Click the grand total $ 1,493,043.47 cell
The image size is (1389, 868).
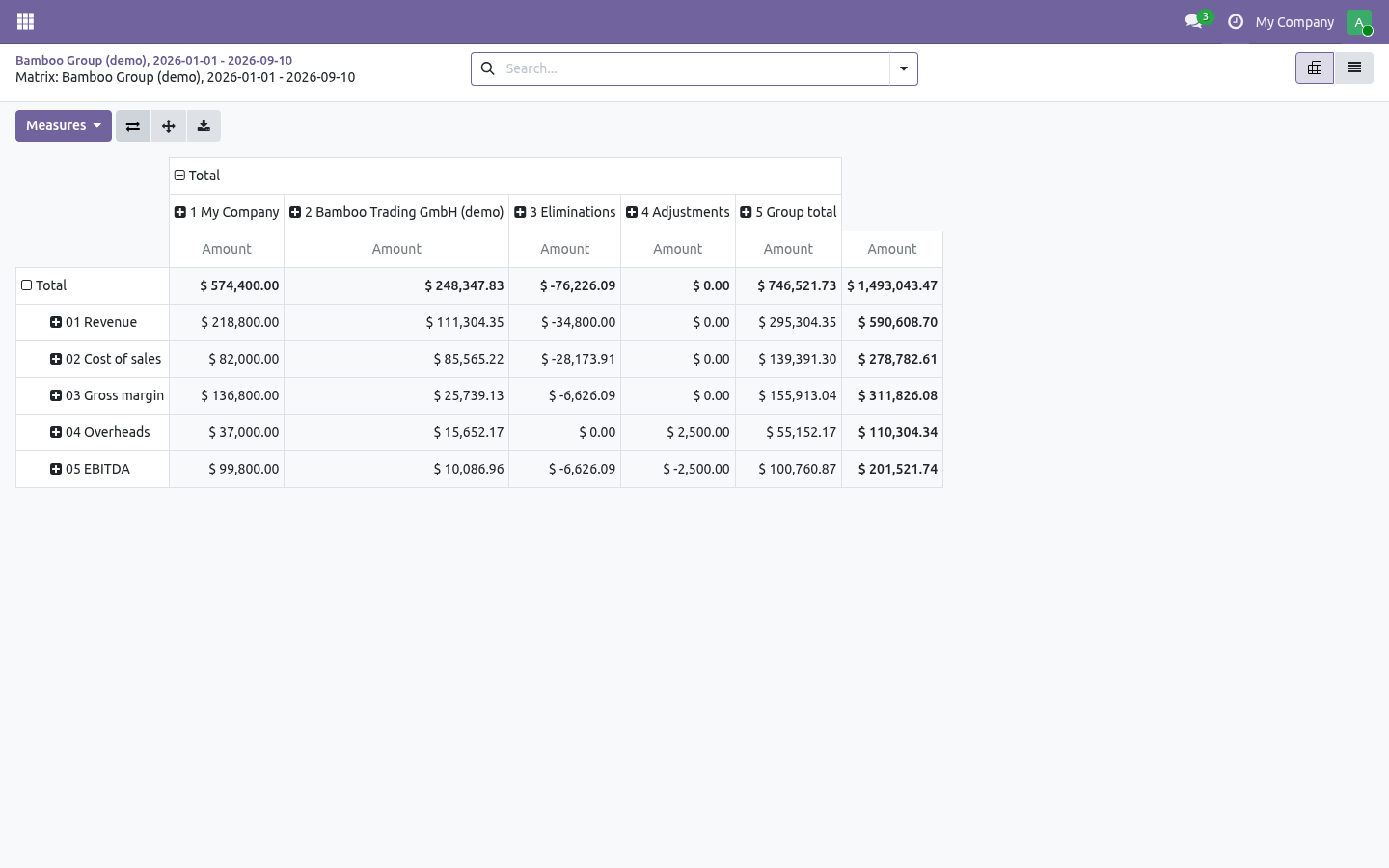892,285
